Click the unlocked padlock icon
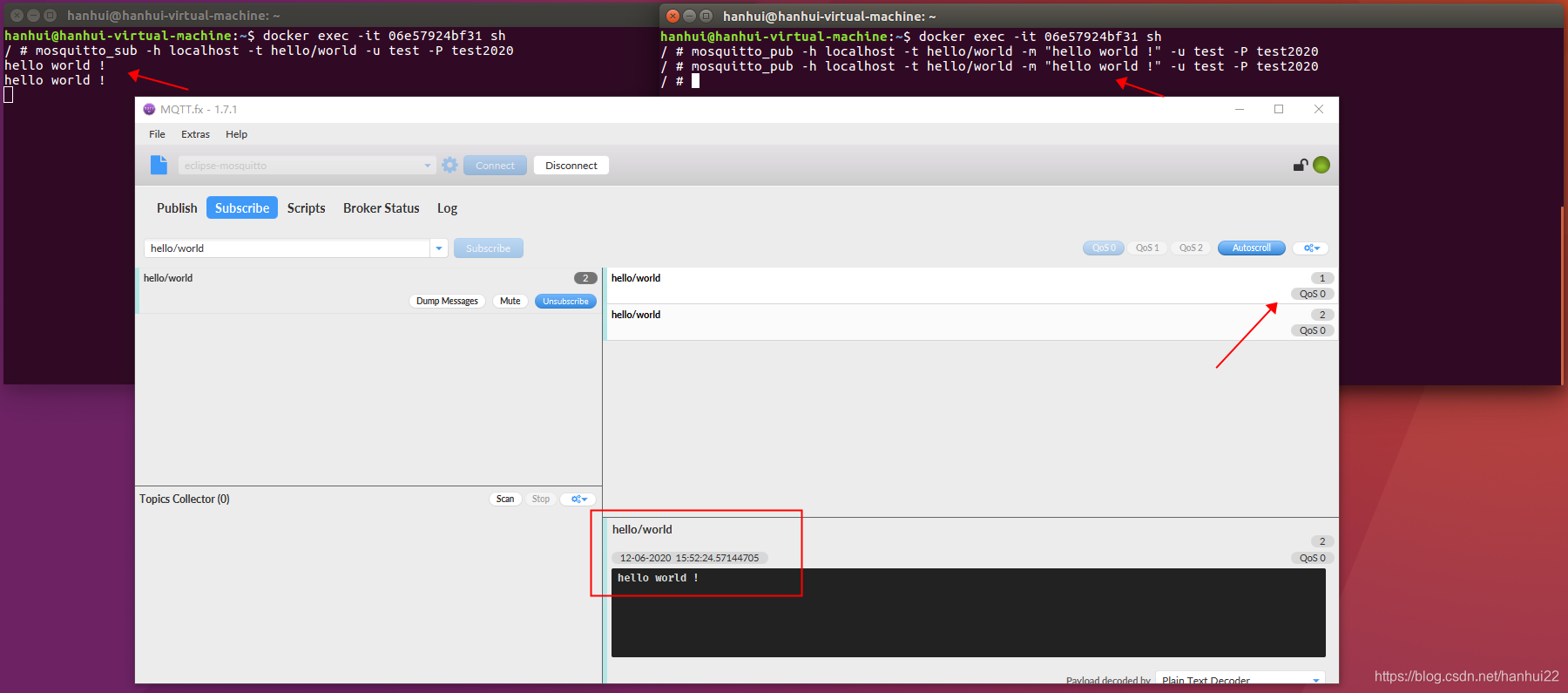 1301,165
